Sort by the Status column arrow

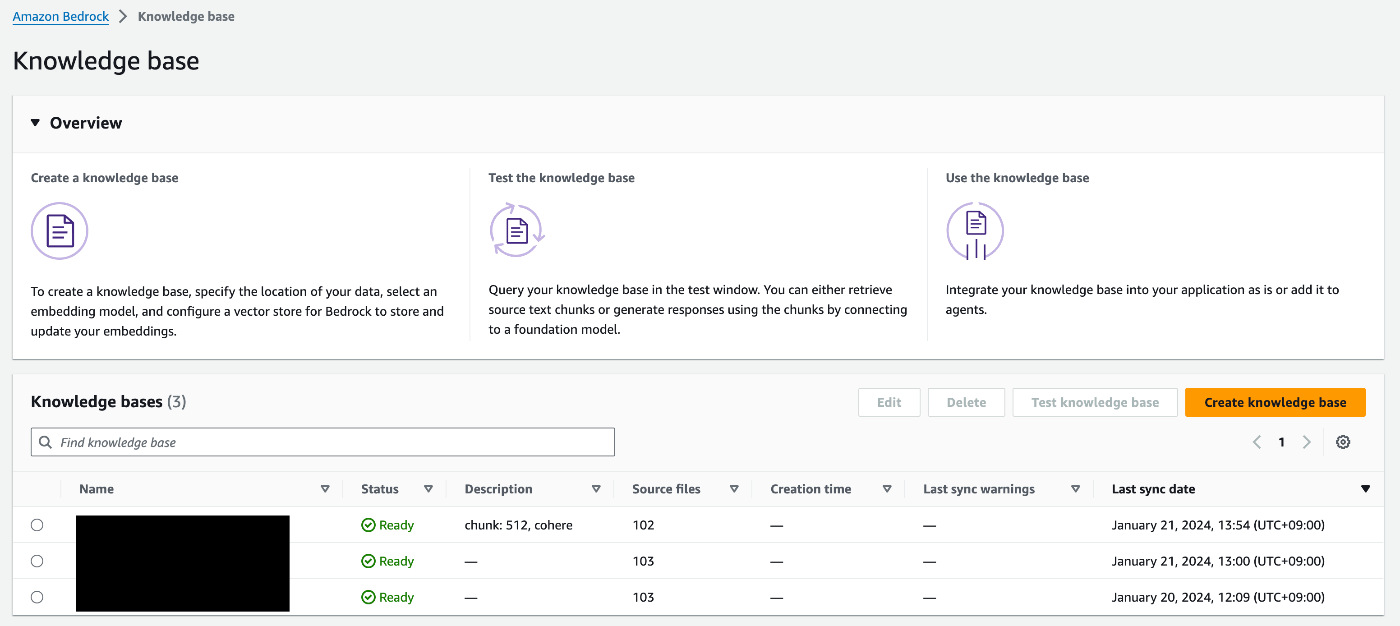click(x=428, y=489)
